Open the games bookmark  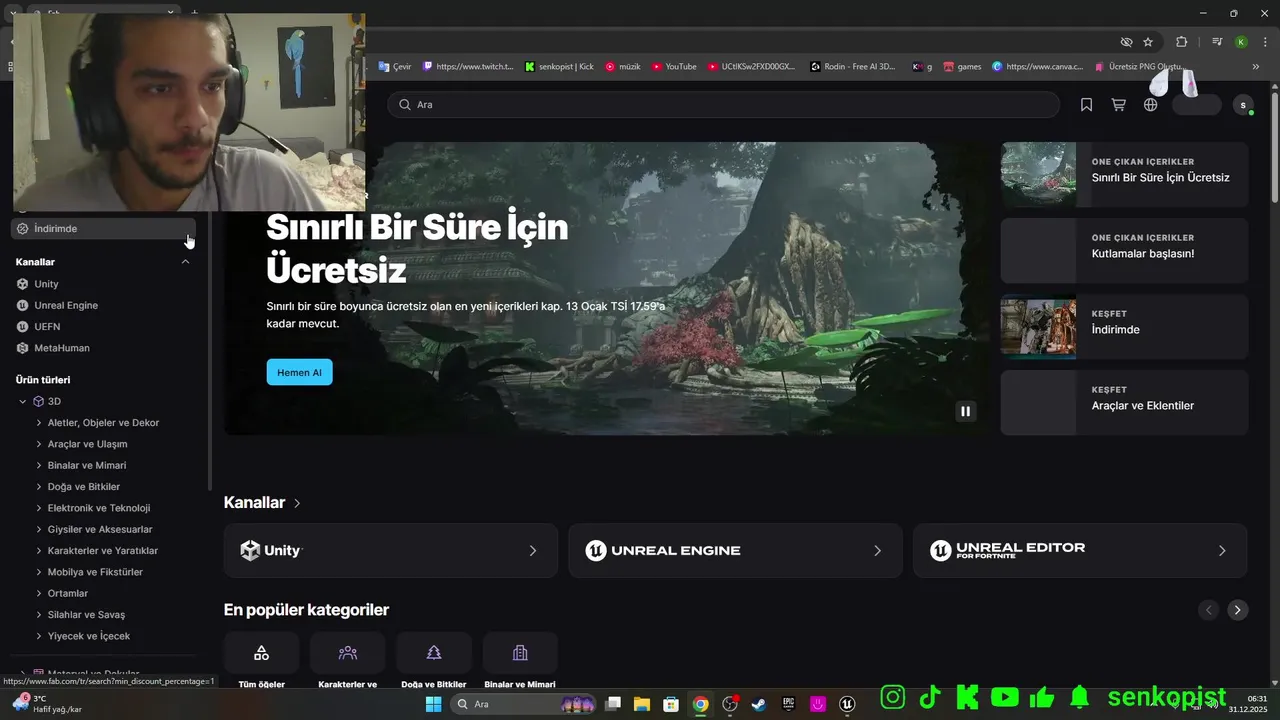(962, 67)
